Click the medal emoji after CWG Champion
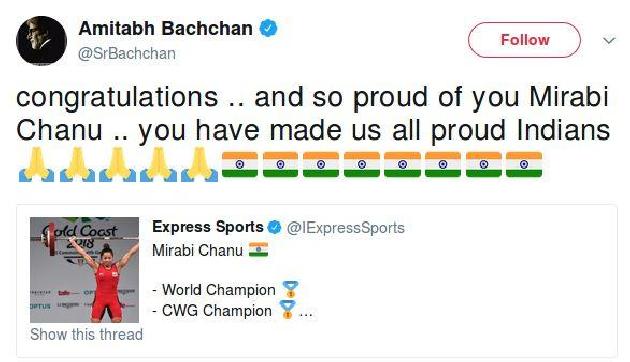The image size is (630, 362). (287, 310)
